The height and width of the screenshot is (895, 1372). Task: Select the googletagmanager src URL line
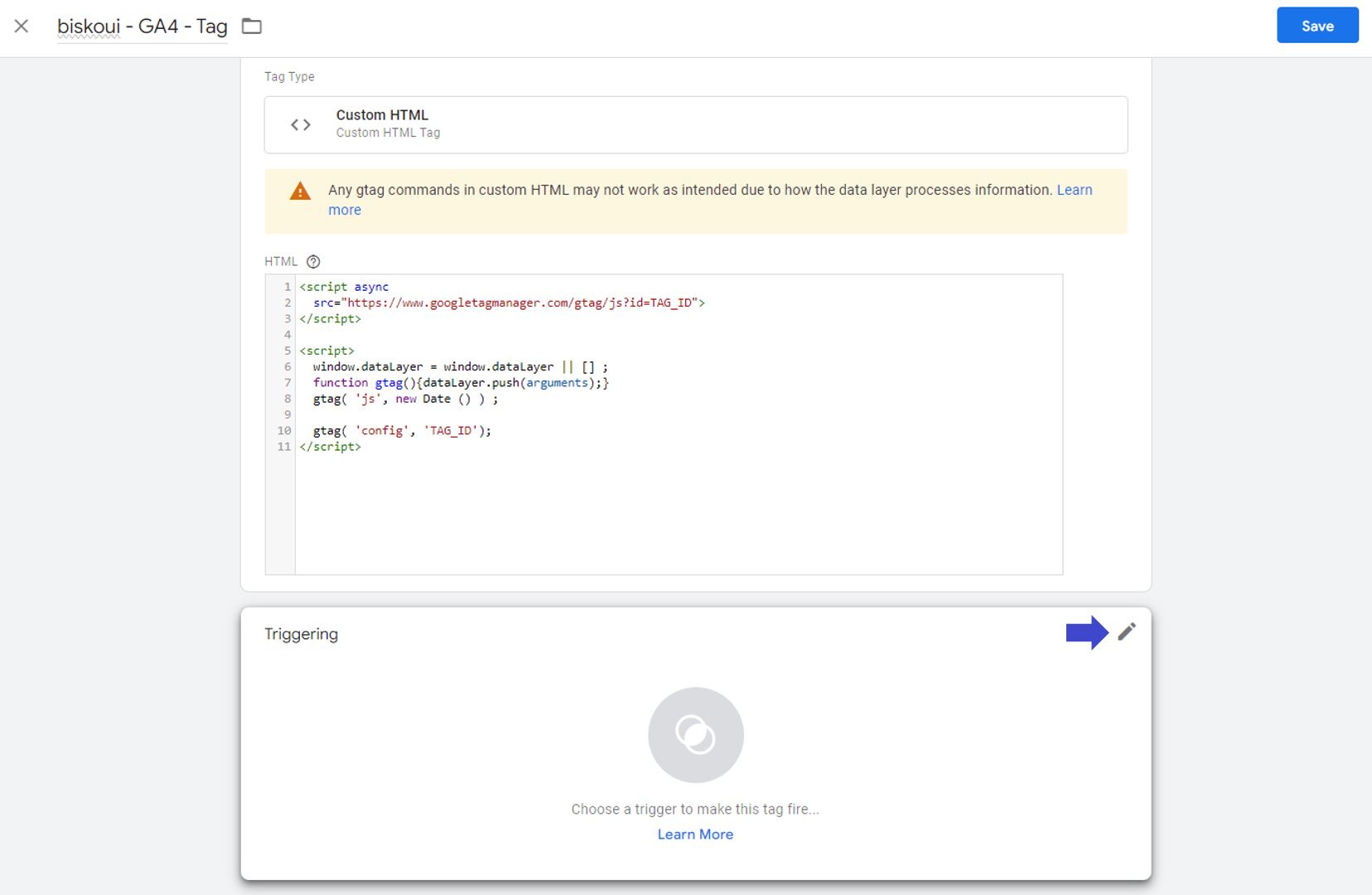(509, 302)
